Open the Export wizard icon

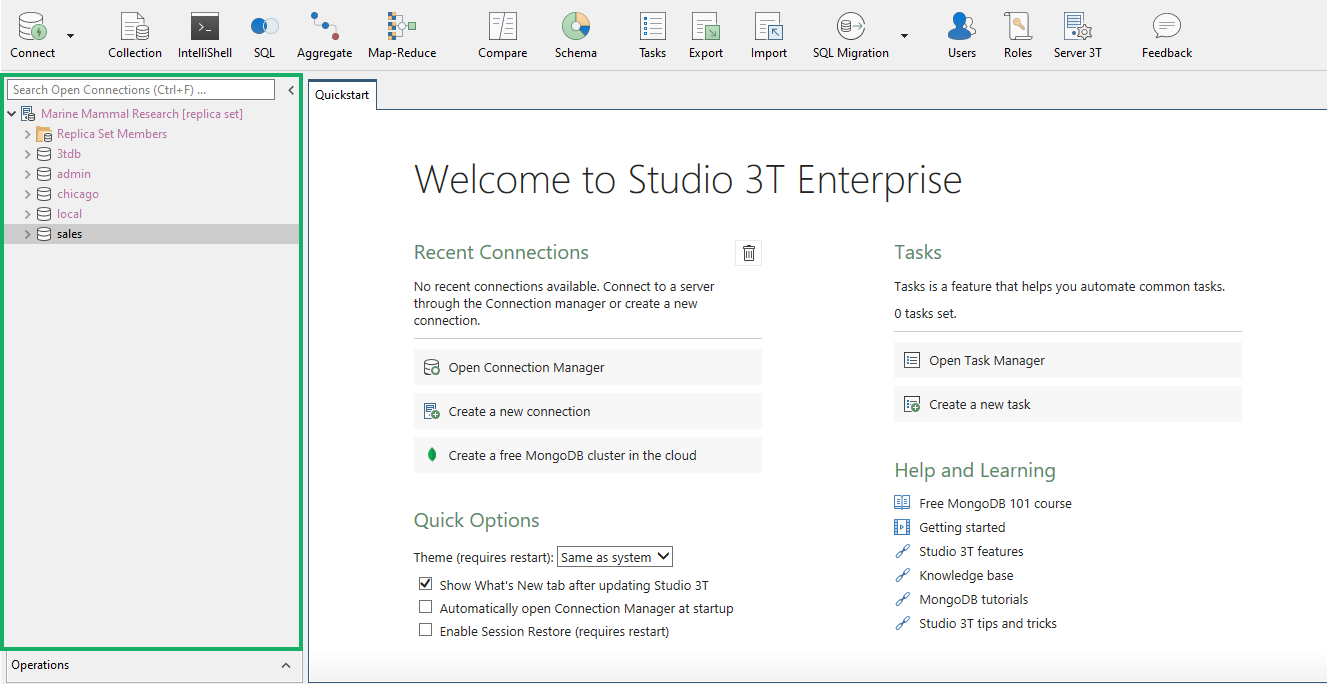click(x=705, y=35)
